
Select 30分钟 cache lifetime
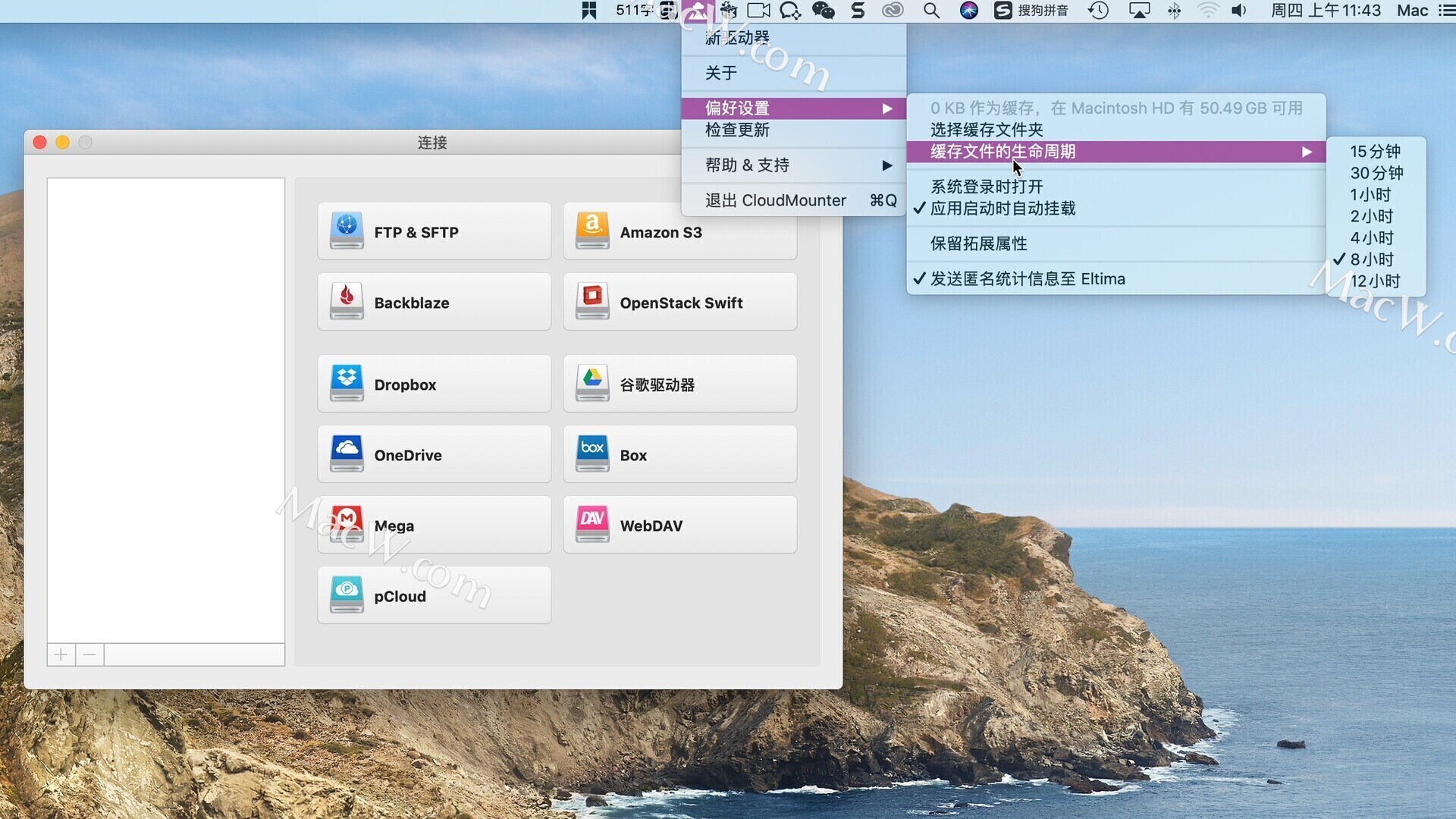pyautogui.click(x=1376, y=173)
